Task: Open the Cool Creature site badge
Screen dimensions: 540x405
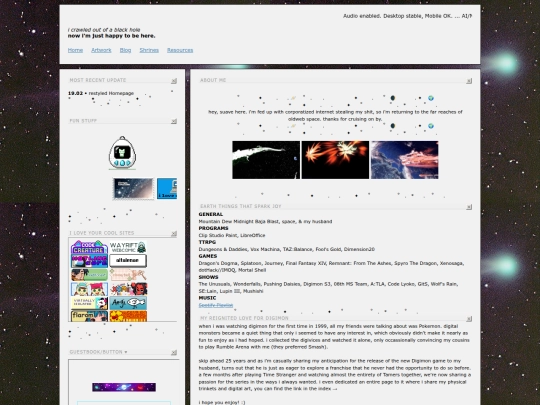Action: (89, 247)
